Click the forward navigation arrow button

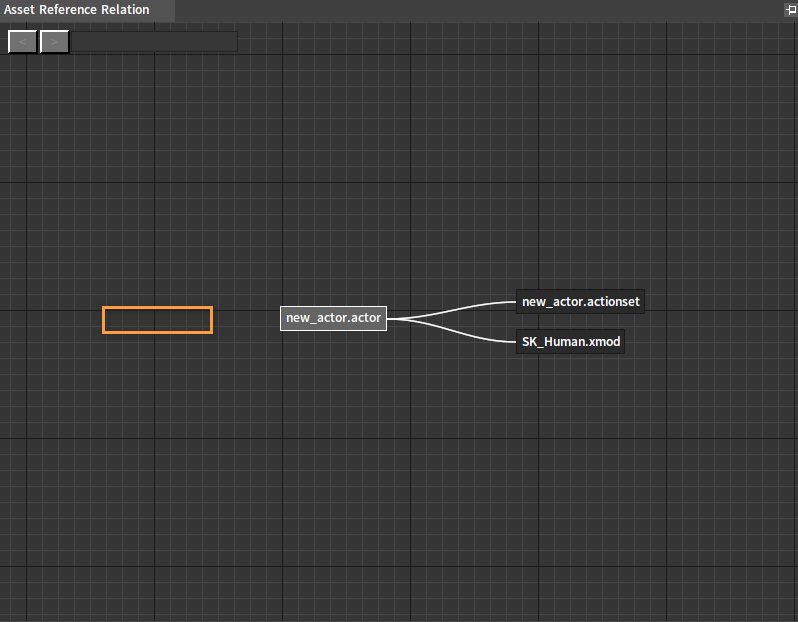pyautogui.click(x=54, y=42)
